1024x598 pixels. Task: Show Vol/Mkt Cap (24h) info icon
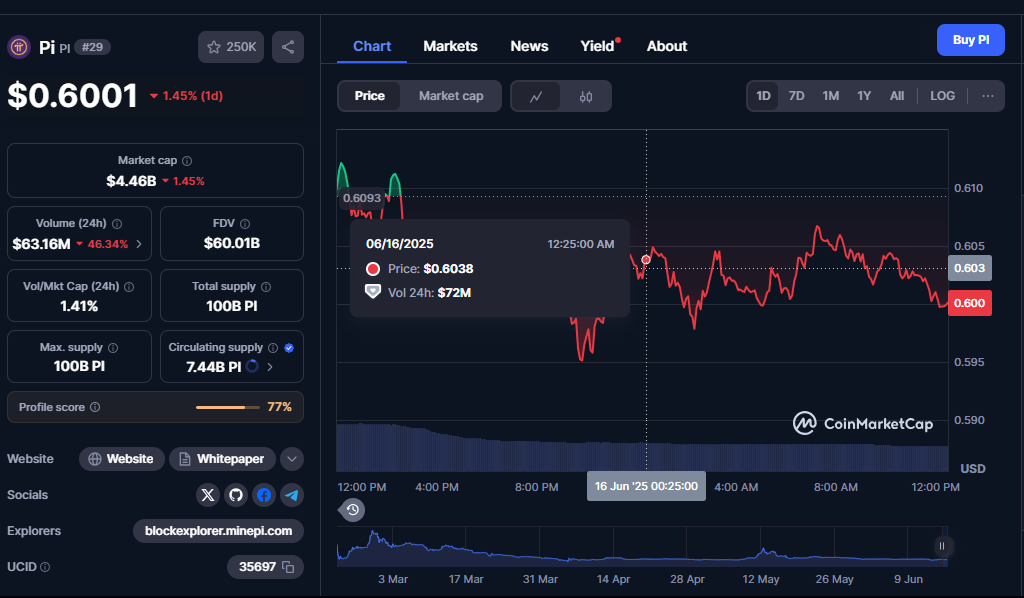coord(129,287)
